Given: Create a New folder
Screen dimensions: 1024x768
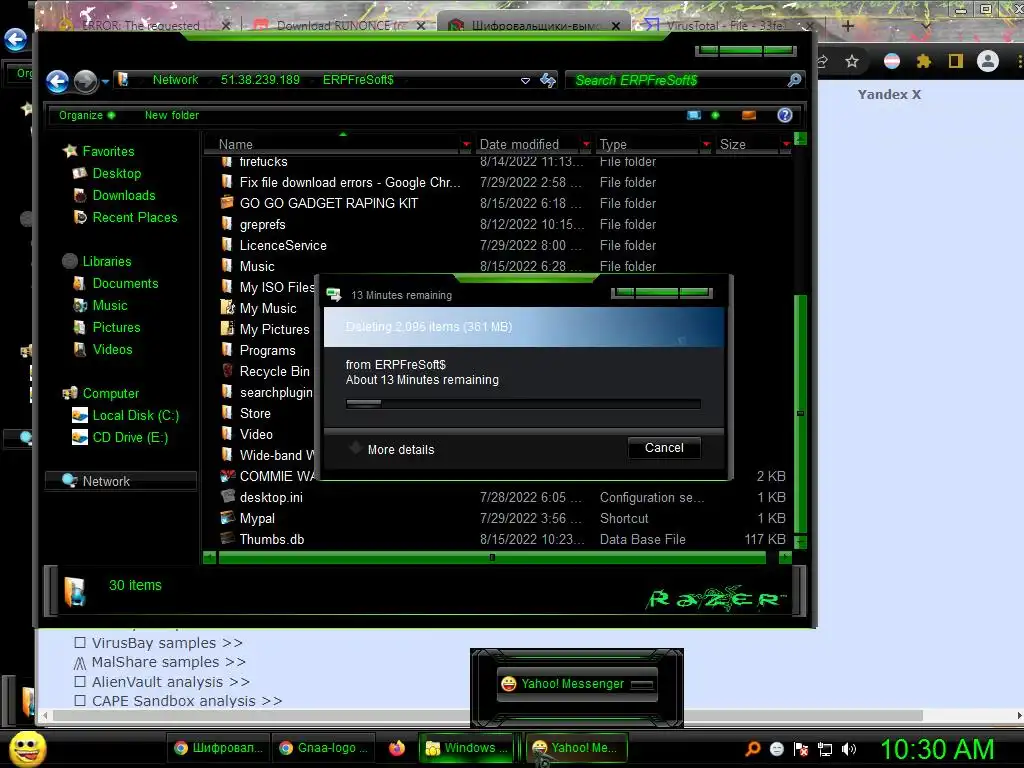Looking at the screenshot, I should pos(172,116).
